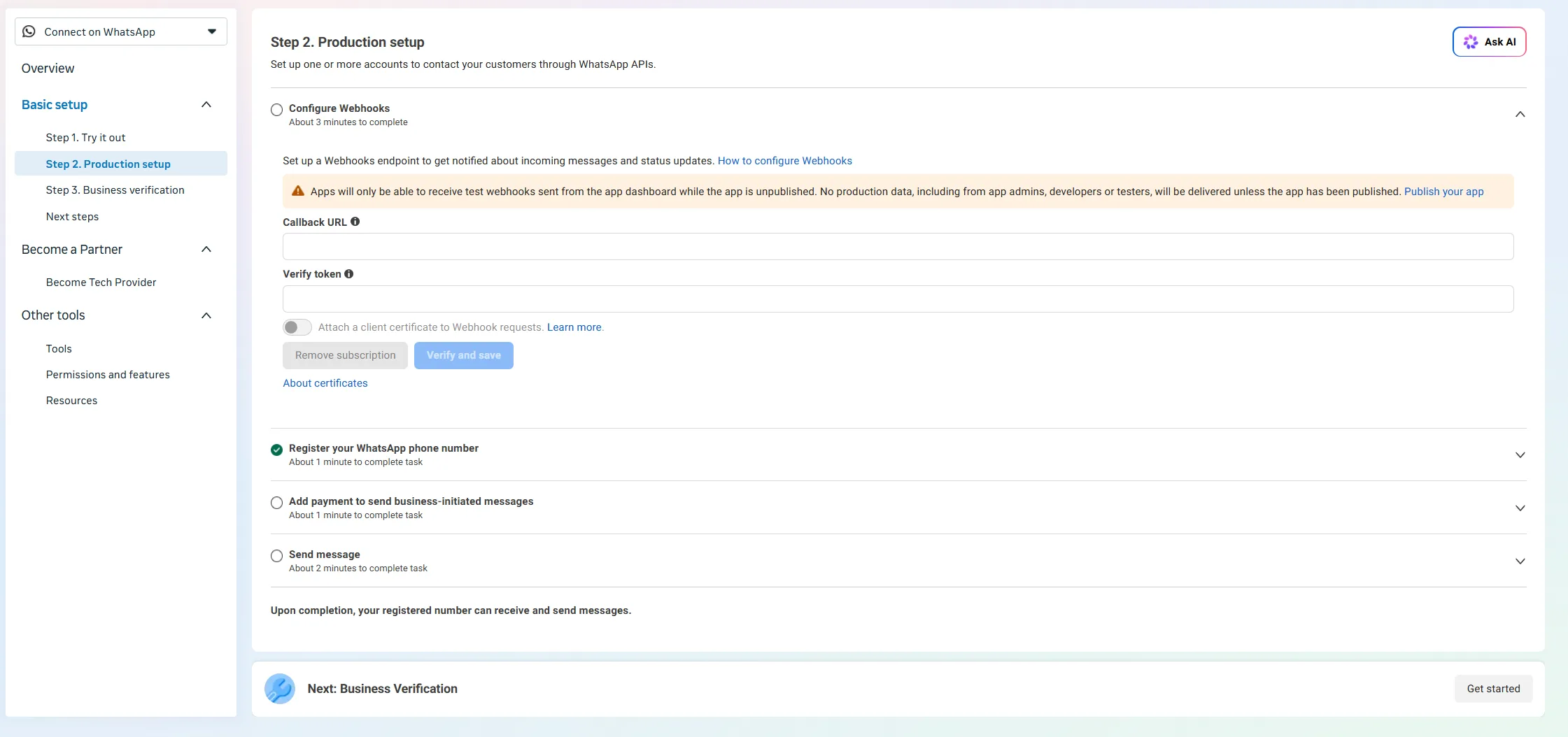Click the warning triangle icon in the banner
The width and height of the screenshot is (1568, 737).
(x=298, y=191)
